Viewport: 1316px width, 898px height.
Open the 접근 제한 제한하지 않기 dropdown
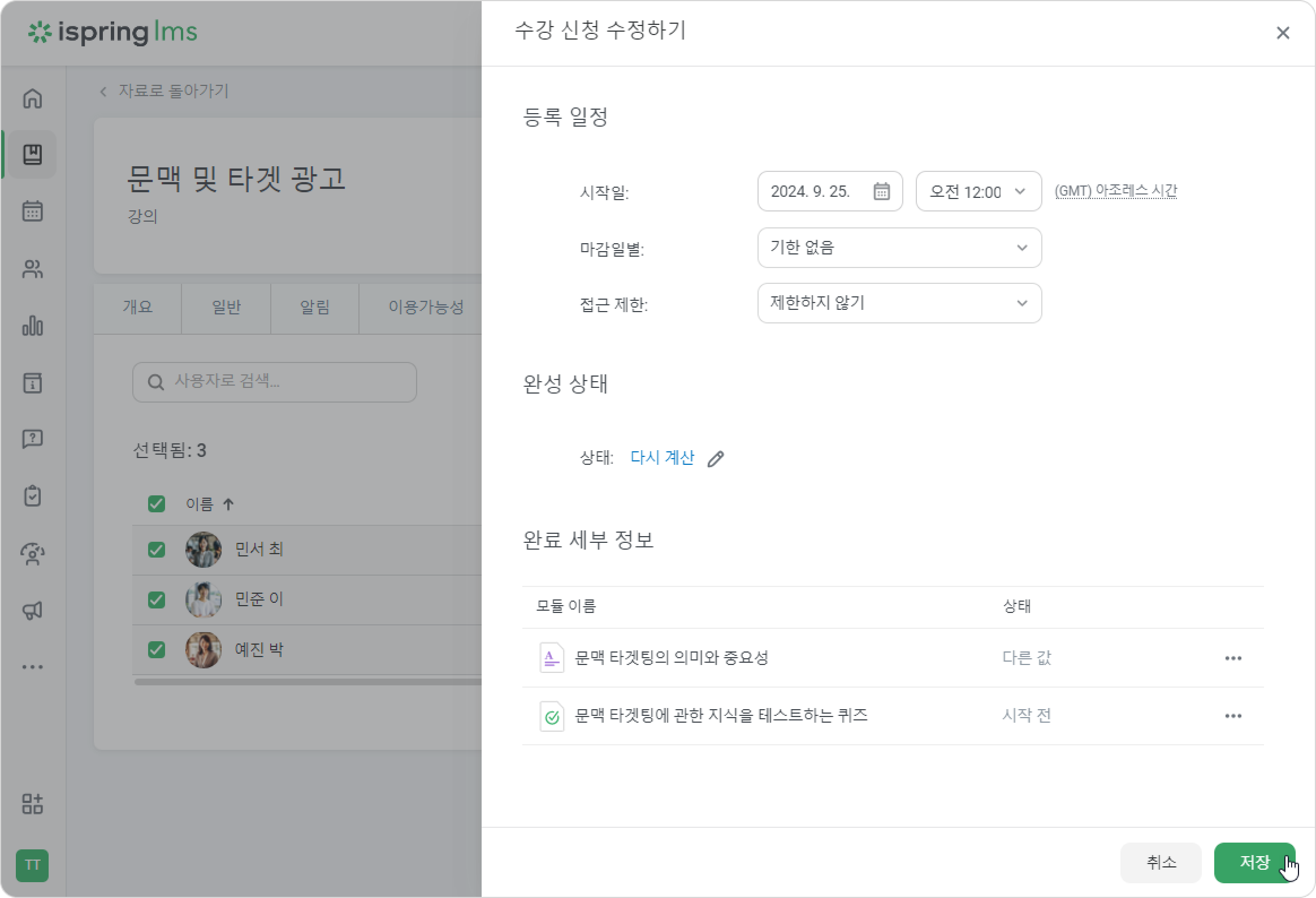coord(899,303)
